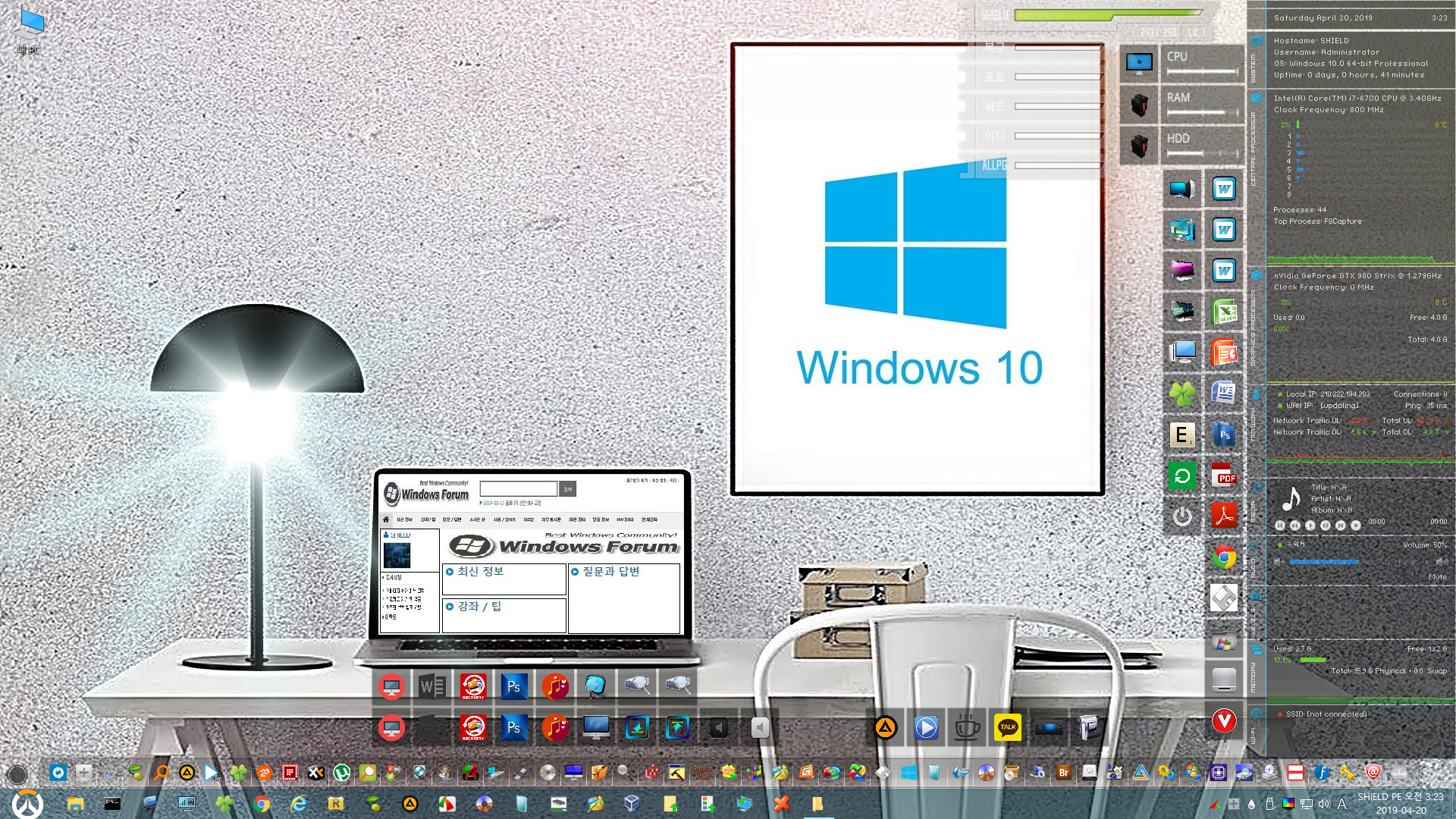Click the SSID [not connected] status text
This screenshot has width=1456, height=819.
(x=1326, y=714)
